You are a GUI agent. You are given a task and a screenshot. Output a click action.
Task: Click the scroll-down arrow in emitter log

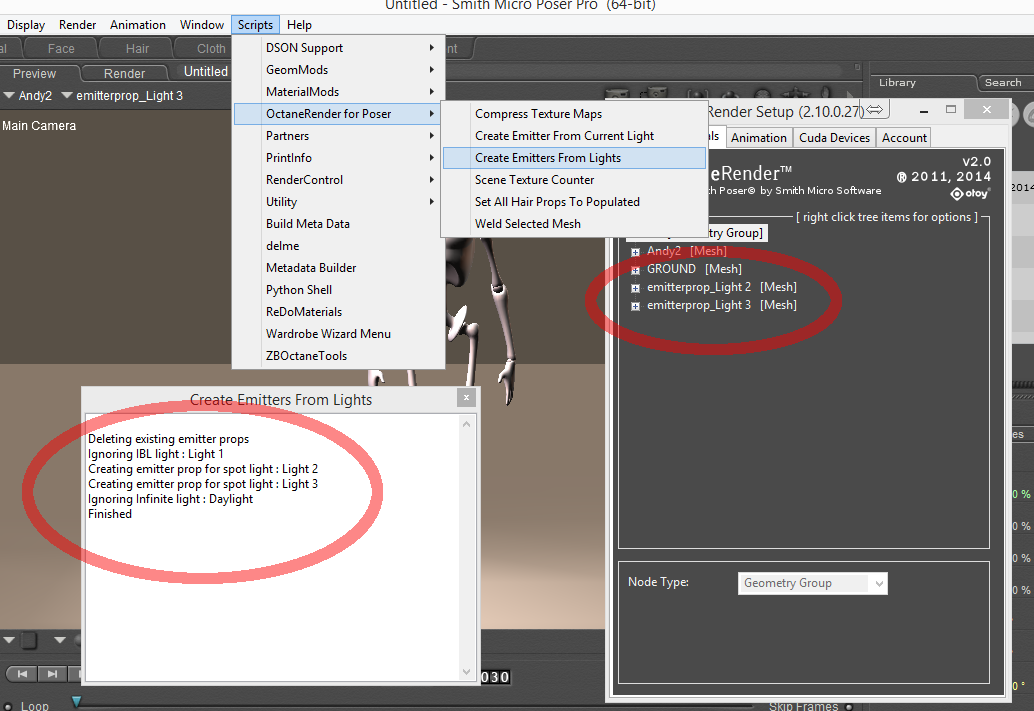(466, 672)
